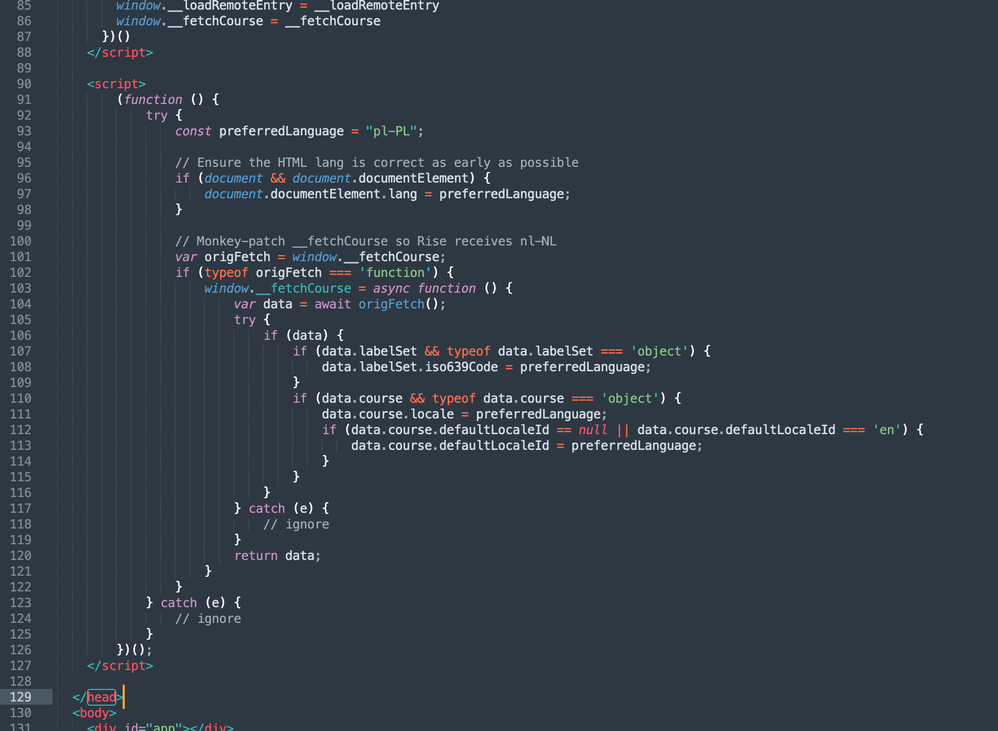This screenshot has width=998, height=731.
Task: Click the div id="app" element on line 131
Action: [x=160, y=727]
